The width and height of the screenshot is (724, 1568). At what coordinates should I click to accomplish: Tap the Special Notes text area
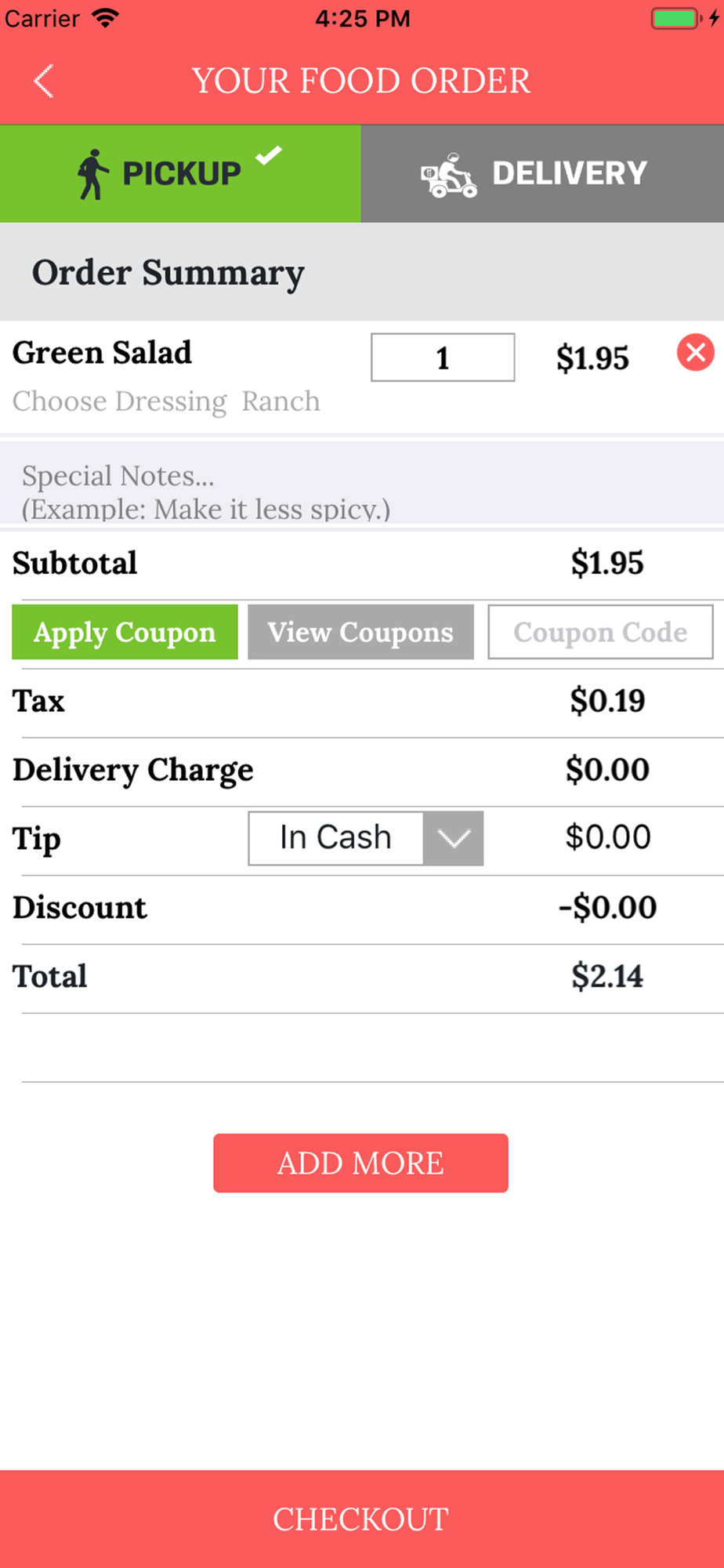click(x=362, y=482)
